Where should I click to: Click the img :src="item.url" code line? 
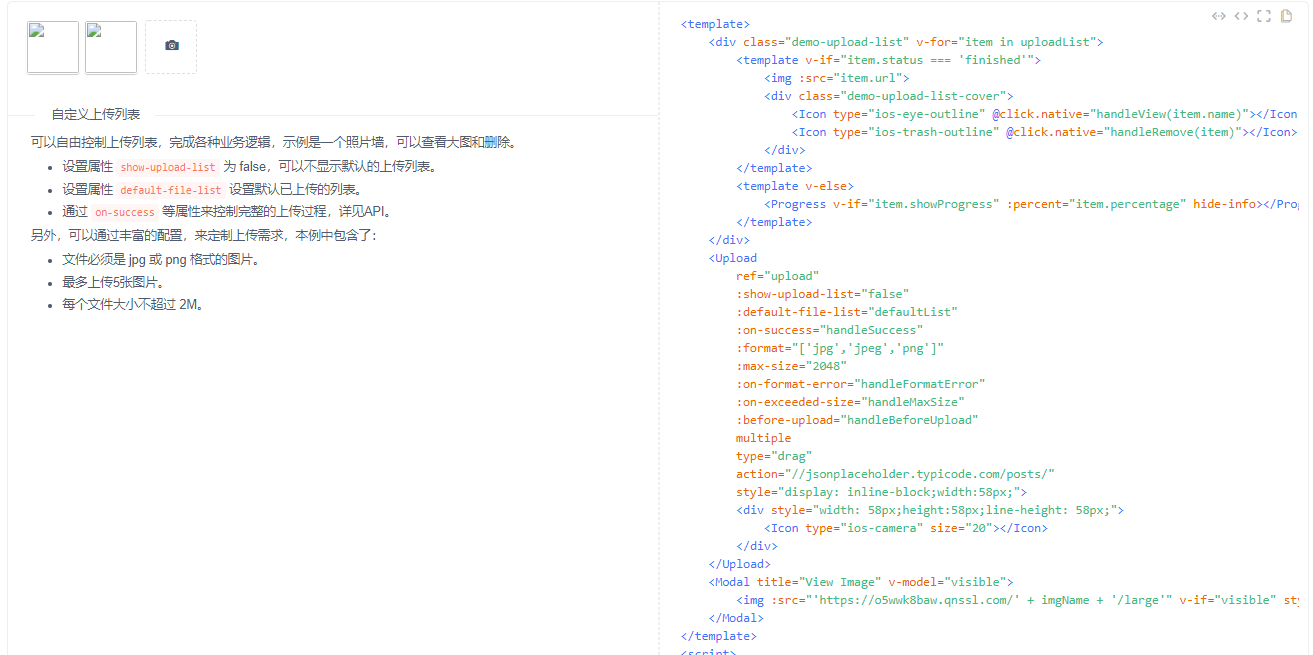836,78
